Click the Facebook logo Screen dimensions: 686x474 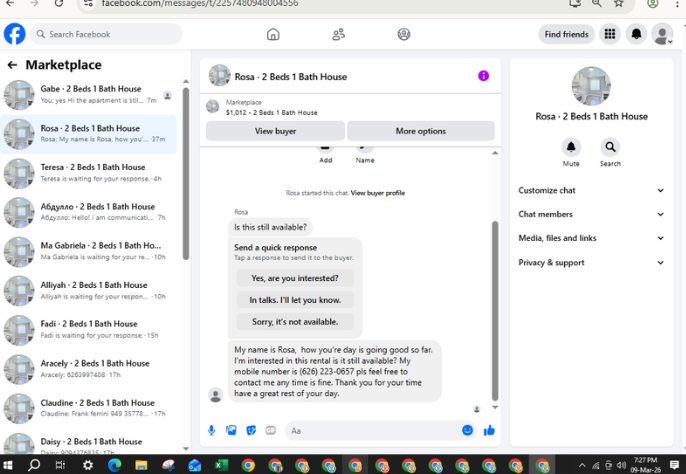[x=14, y=34]
